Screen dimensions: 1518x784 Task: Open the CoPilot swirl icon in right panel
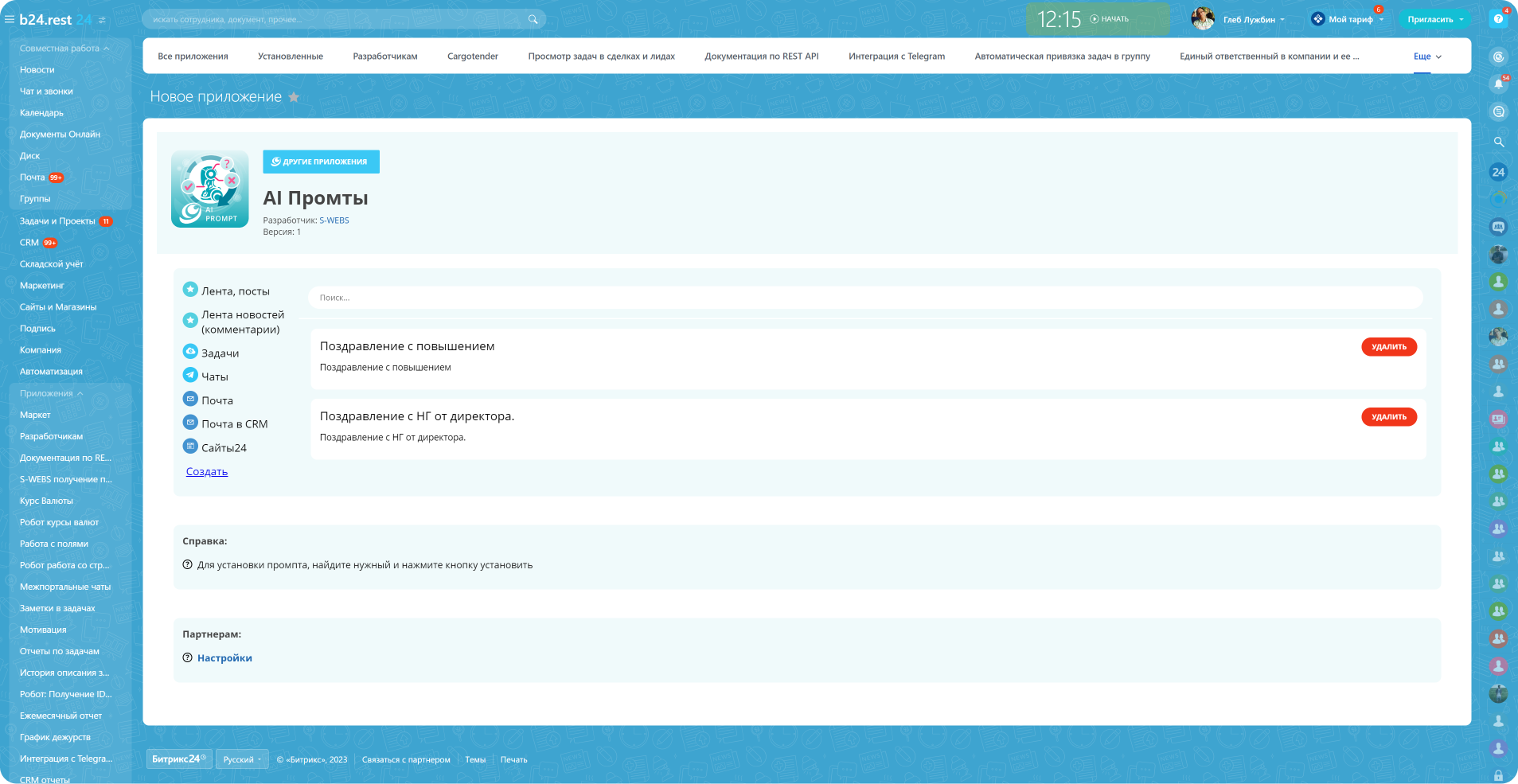click(x=1498, y=57)
